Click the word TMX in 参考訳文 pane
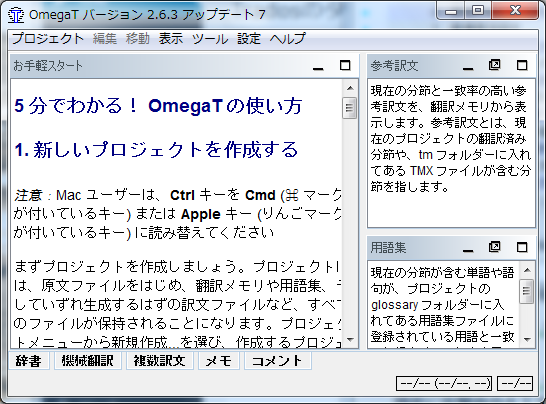Image resolution: width=546 pixels, height=404 pixels. [x=422, y=171]
